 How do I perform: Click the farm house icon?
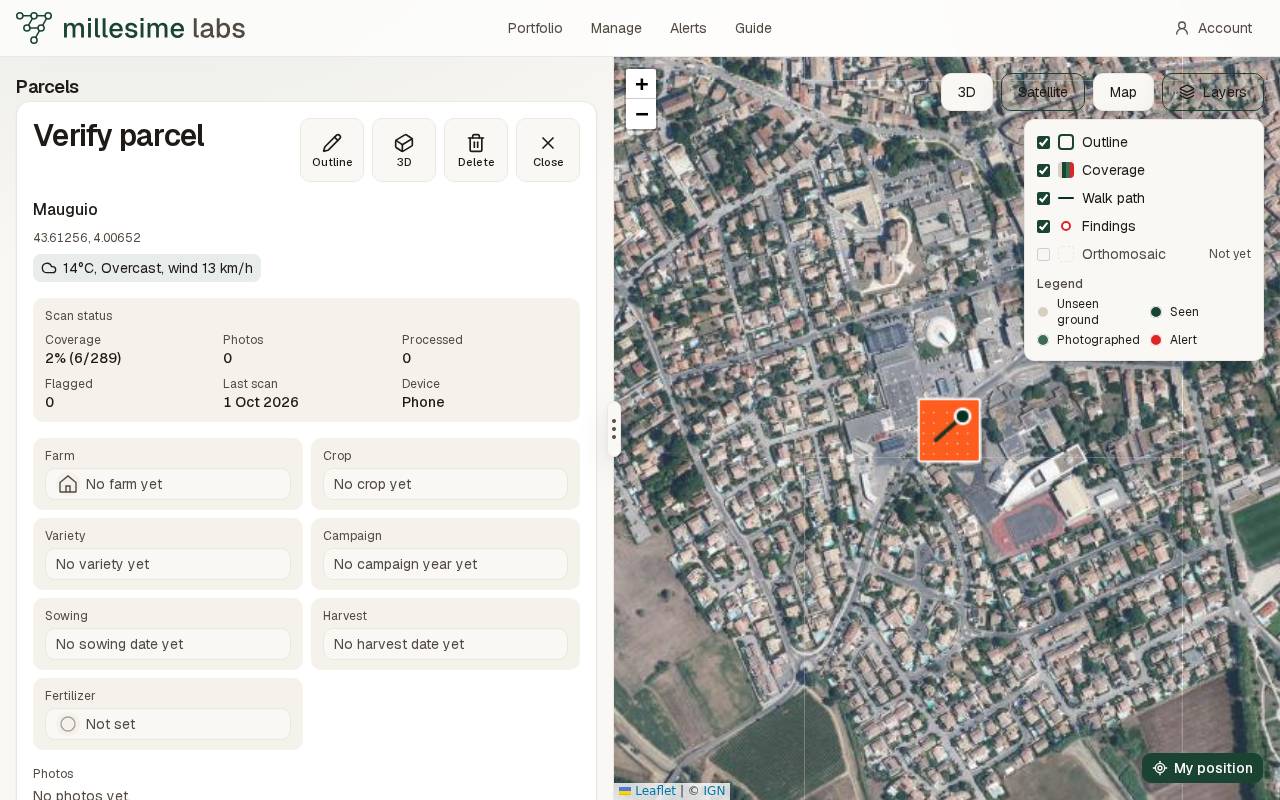[68, 484]
